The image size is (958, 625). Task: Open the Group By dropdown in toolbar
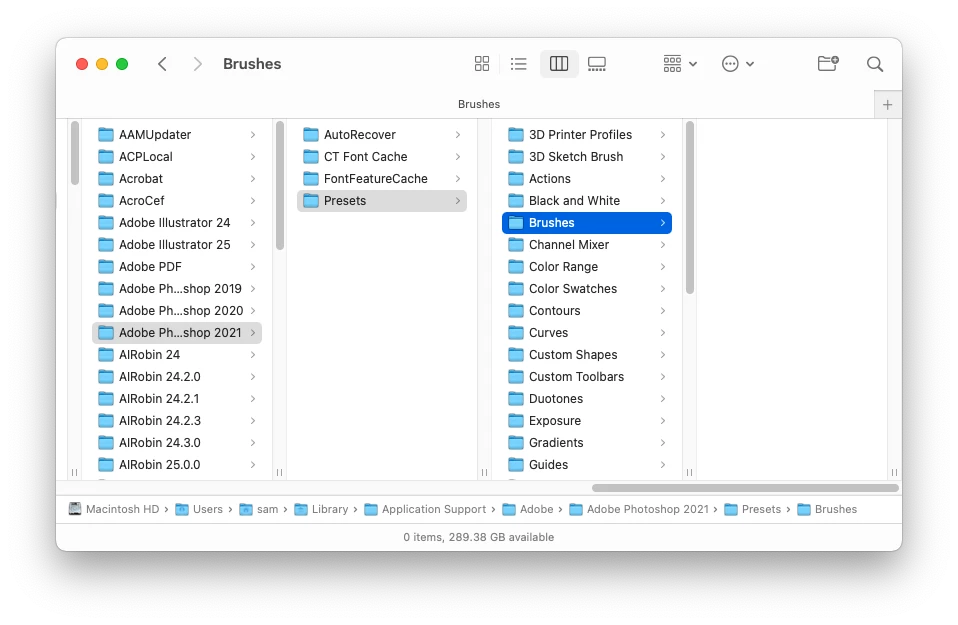[679, 64]
